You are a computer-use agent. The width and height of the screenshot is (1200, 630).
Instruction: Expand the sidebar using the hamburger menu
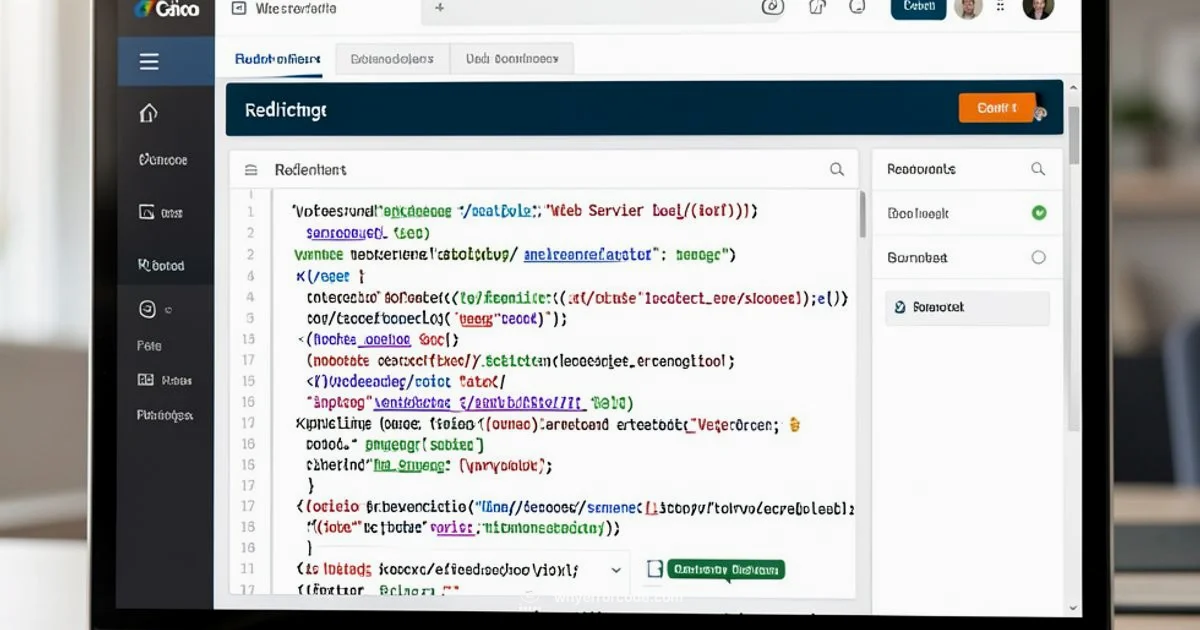pyautogui.click(x=148, y=61)
